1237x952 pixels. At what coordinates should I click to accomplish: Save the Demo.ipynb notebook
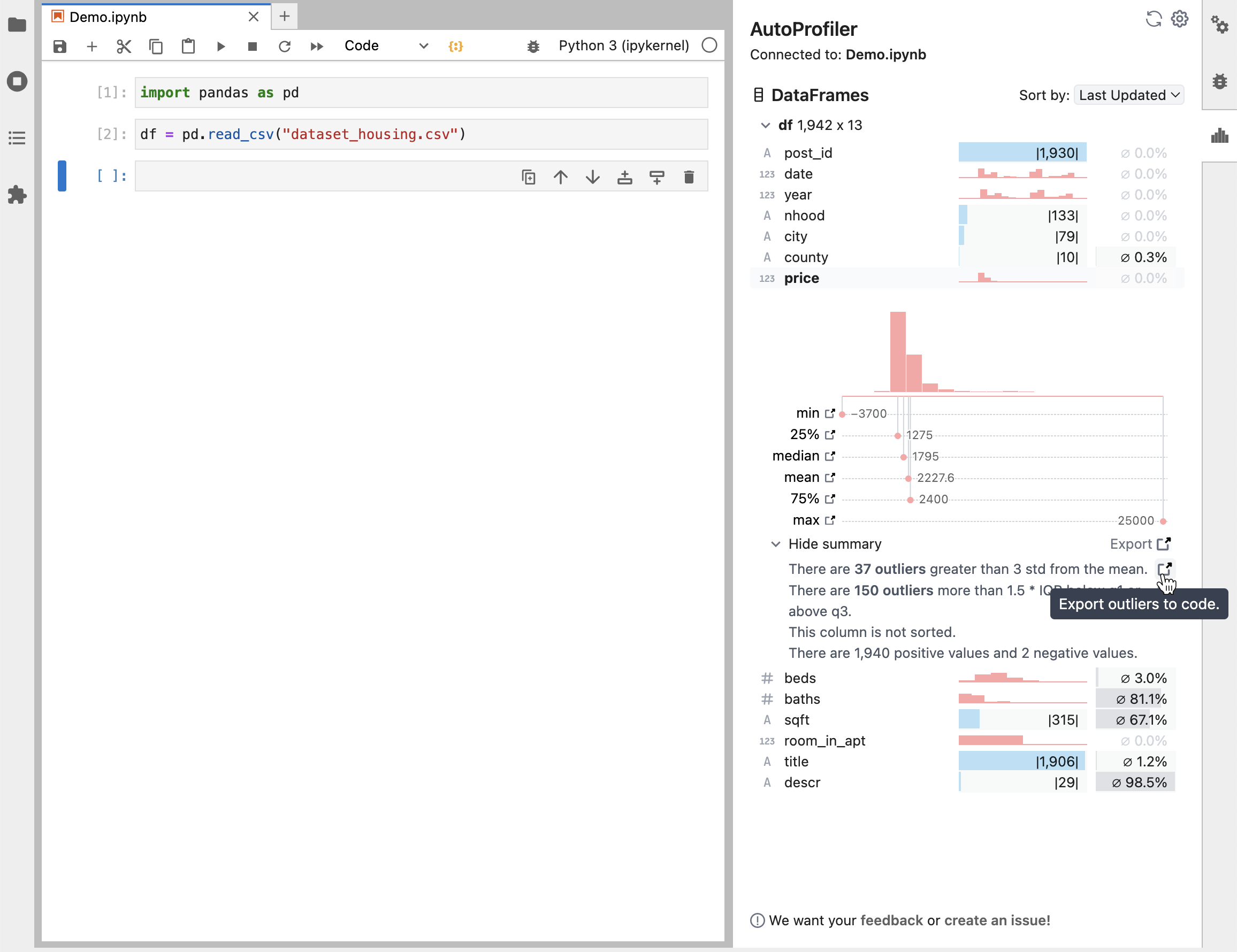coord(59,46)
